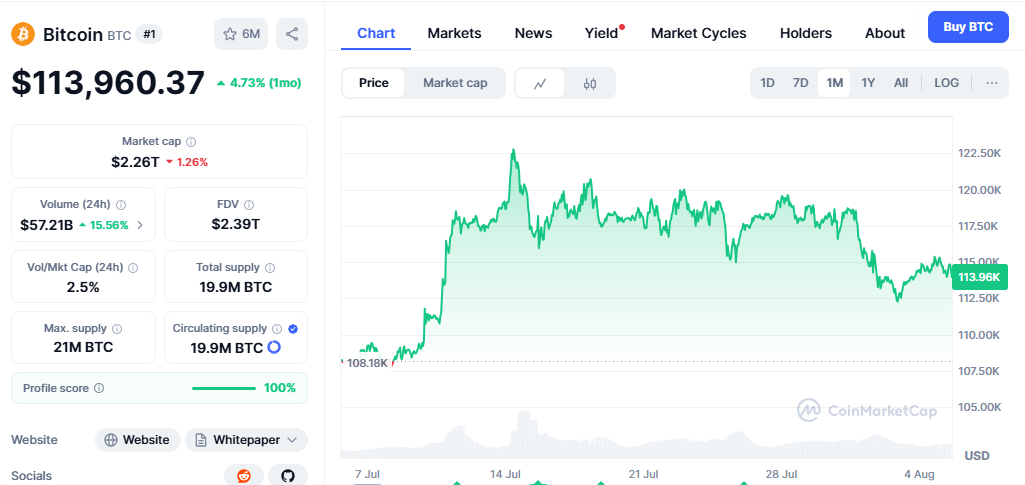Show info tooltip next to Profile score
Screen dimensions: 1025x485
pyautogui.click(x=99, y=388)
